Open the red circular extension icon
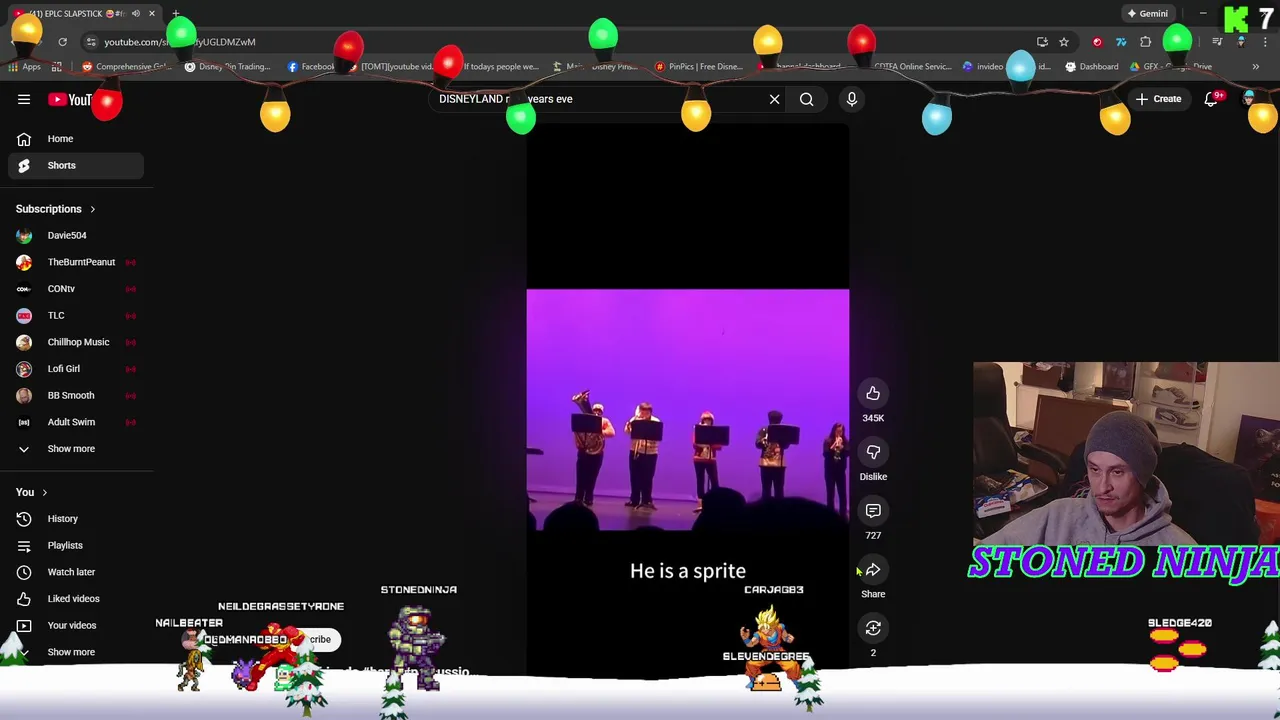This screenshot has height=720, width=1280. pos(1097,42)
